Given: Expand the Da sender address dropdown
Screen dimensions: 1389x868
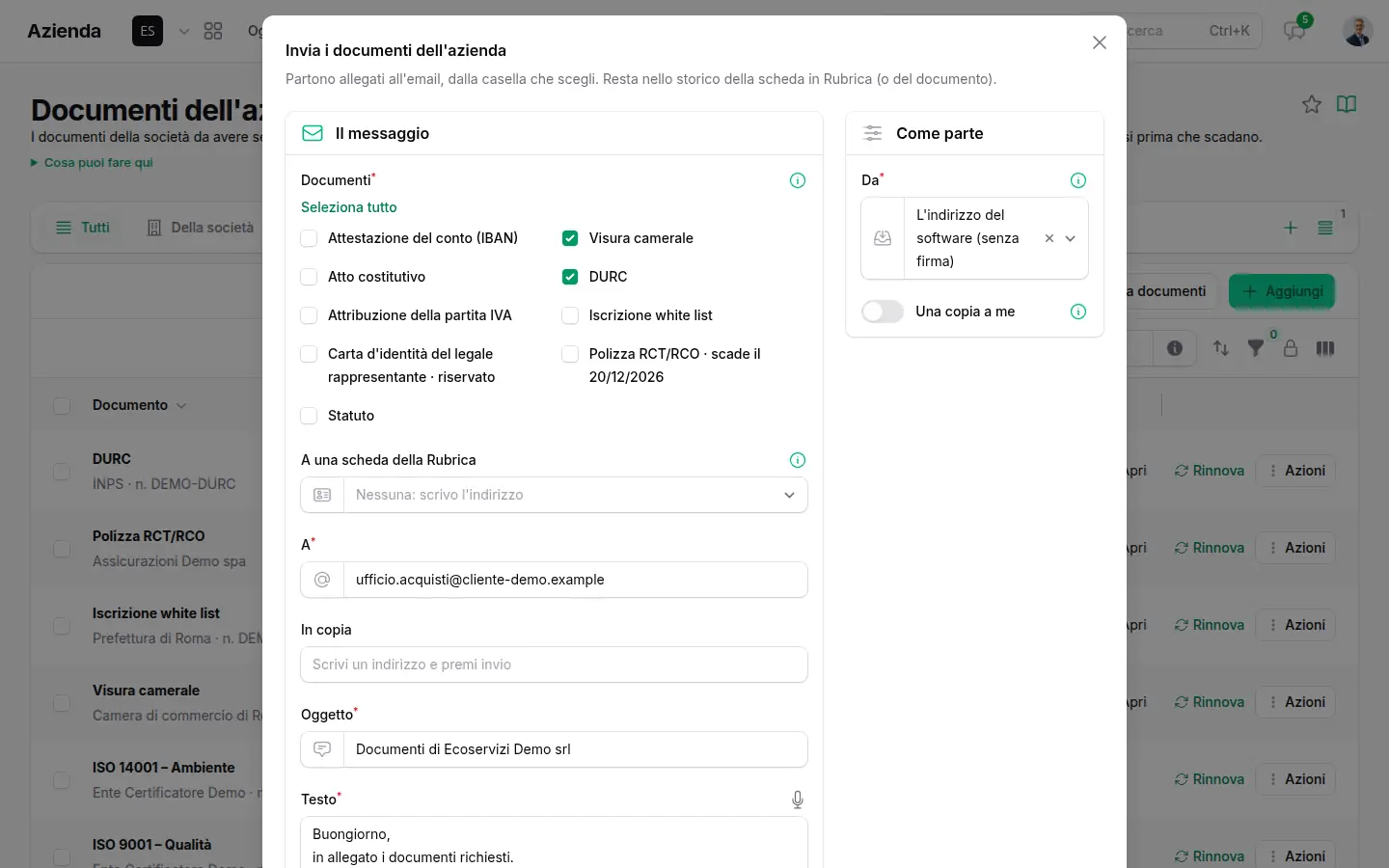Looking at the screenshot, I should click(x=1070, y=238).
